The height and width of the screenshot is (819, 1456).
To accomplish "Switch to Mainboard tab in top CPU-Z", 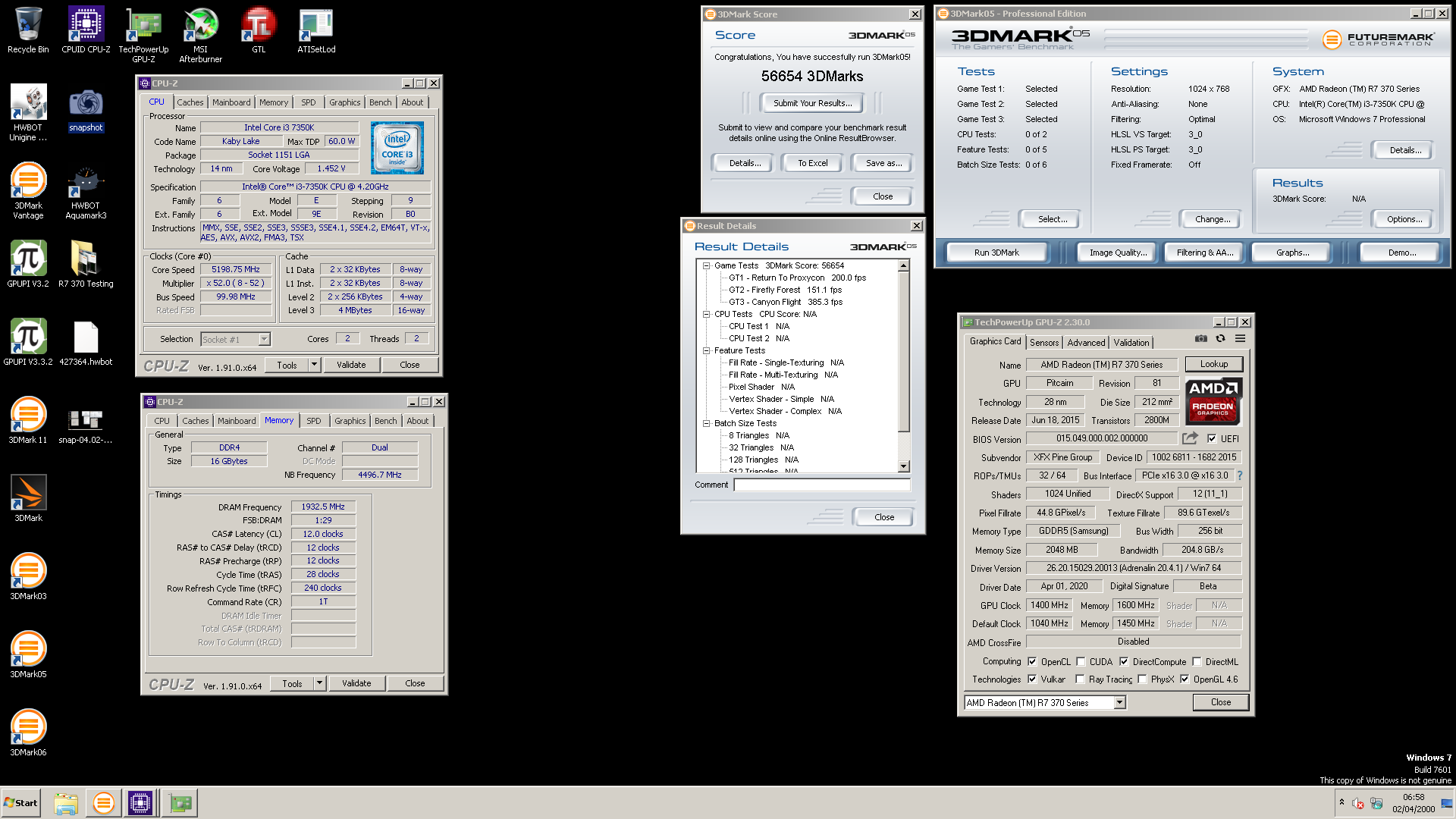I will click(x=231, y=102).
